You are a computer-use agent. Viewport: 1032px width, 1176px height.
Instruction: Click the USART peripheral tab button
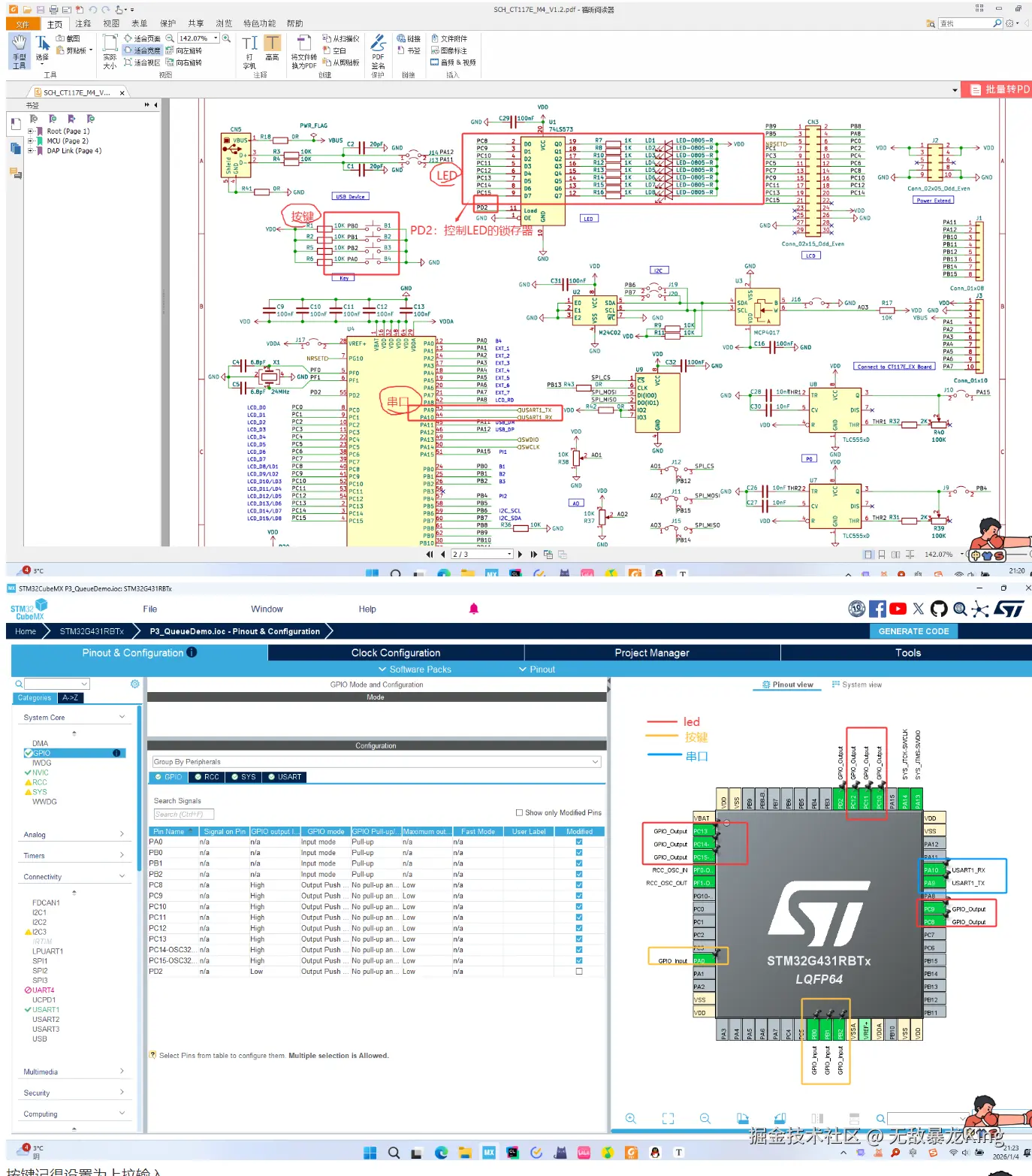pyautogui.click(x=285, y=777)
